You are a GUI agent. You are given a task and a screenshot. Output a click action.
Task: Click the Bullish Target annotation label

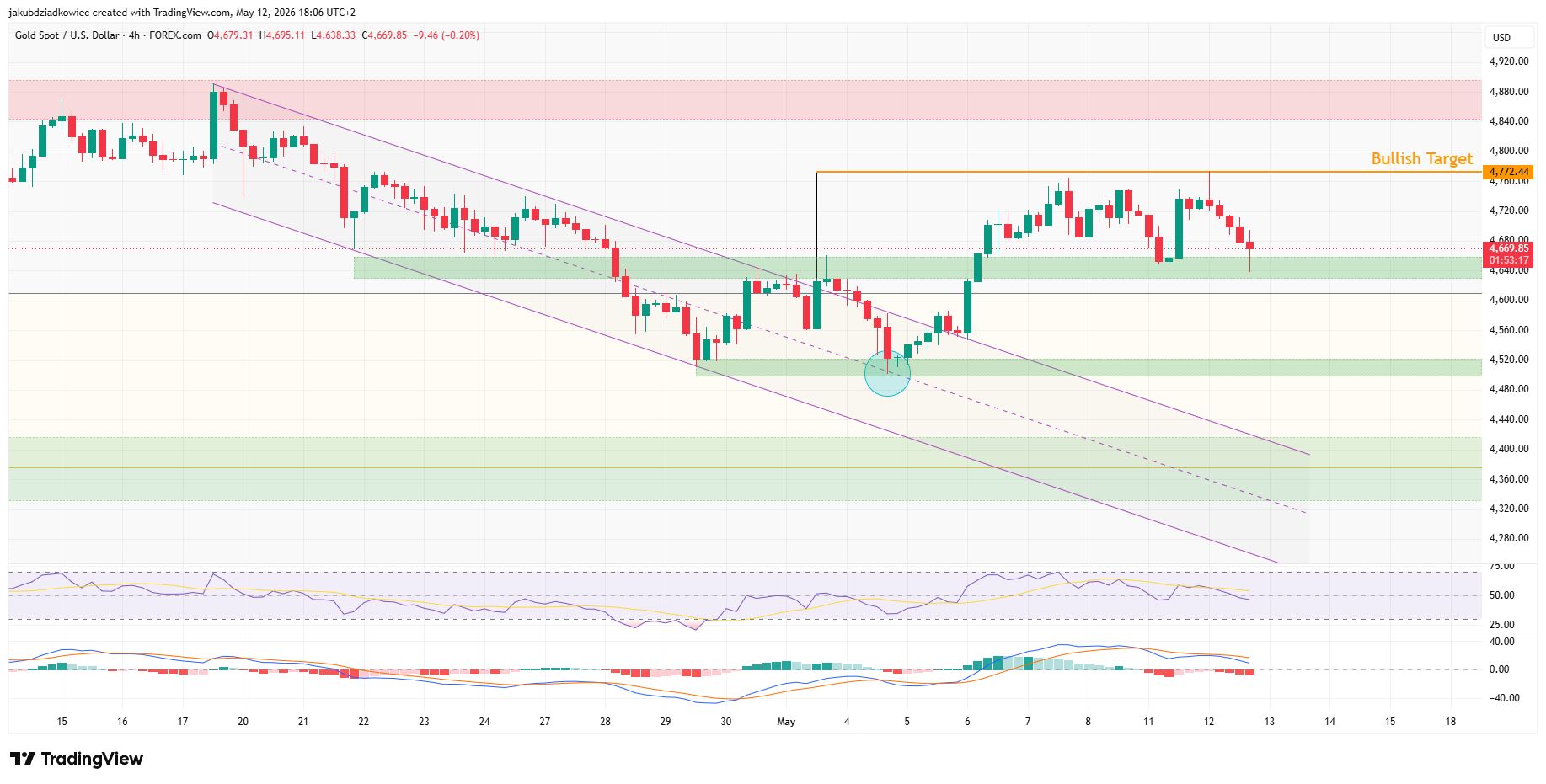coord(1422,158)
